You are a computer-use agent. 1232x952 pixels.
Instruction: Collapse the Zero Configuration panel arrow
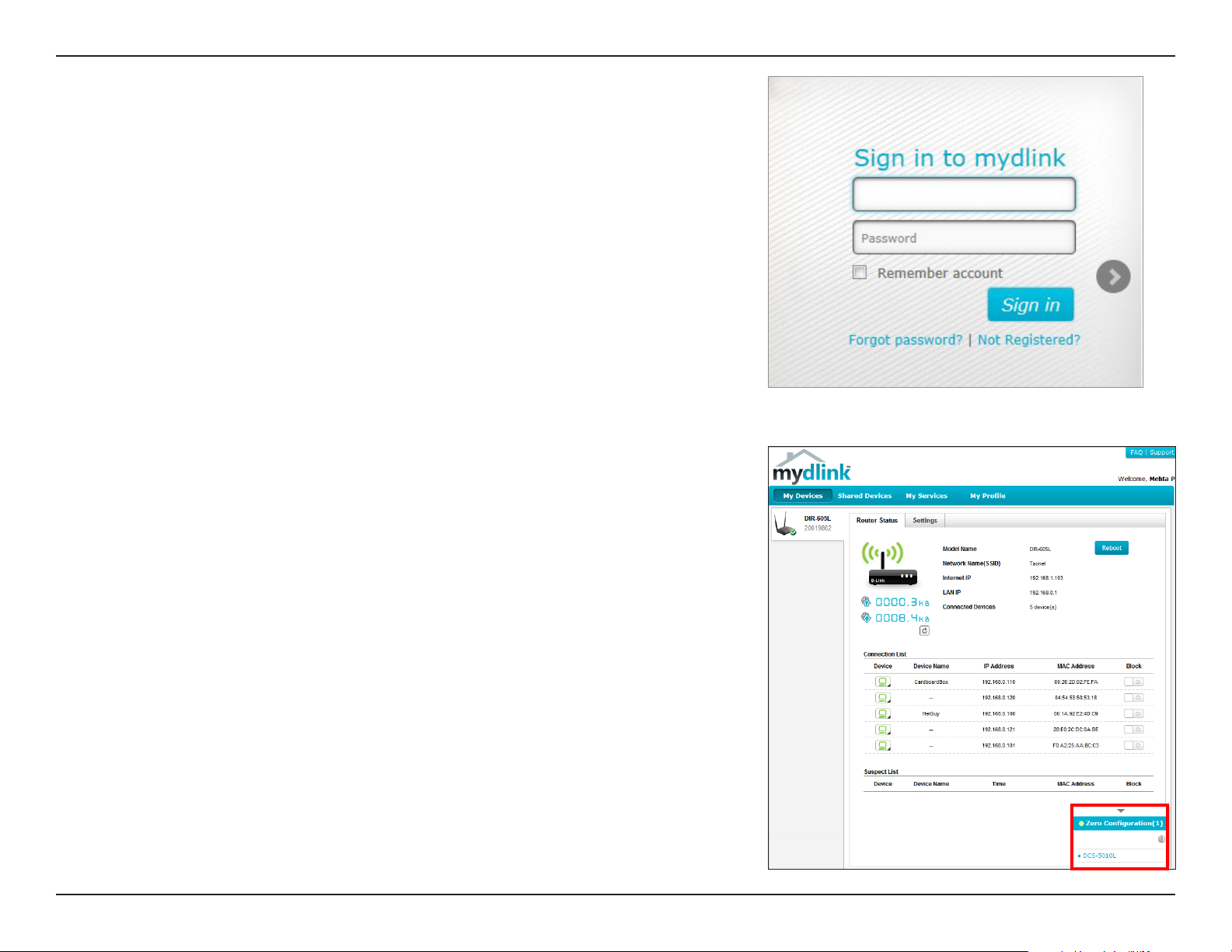point(1121,811)
